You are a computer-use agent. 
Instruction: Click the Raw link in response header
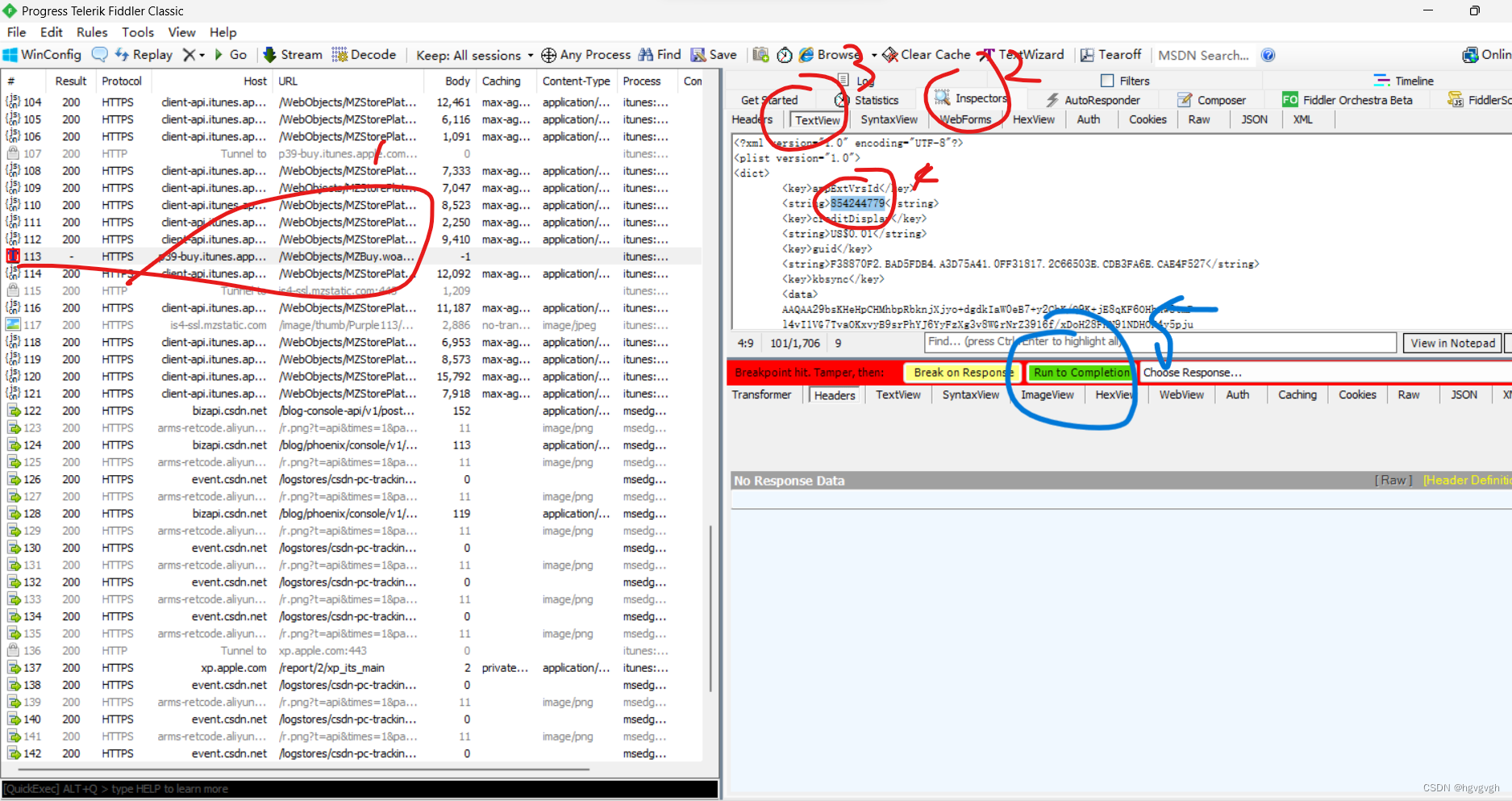(1393, 480)
